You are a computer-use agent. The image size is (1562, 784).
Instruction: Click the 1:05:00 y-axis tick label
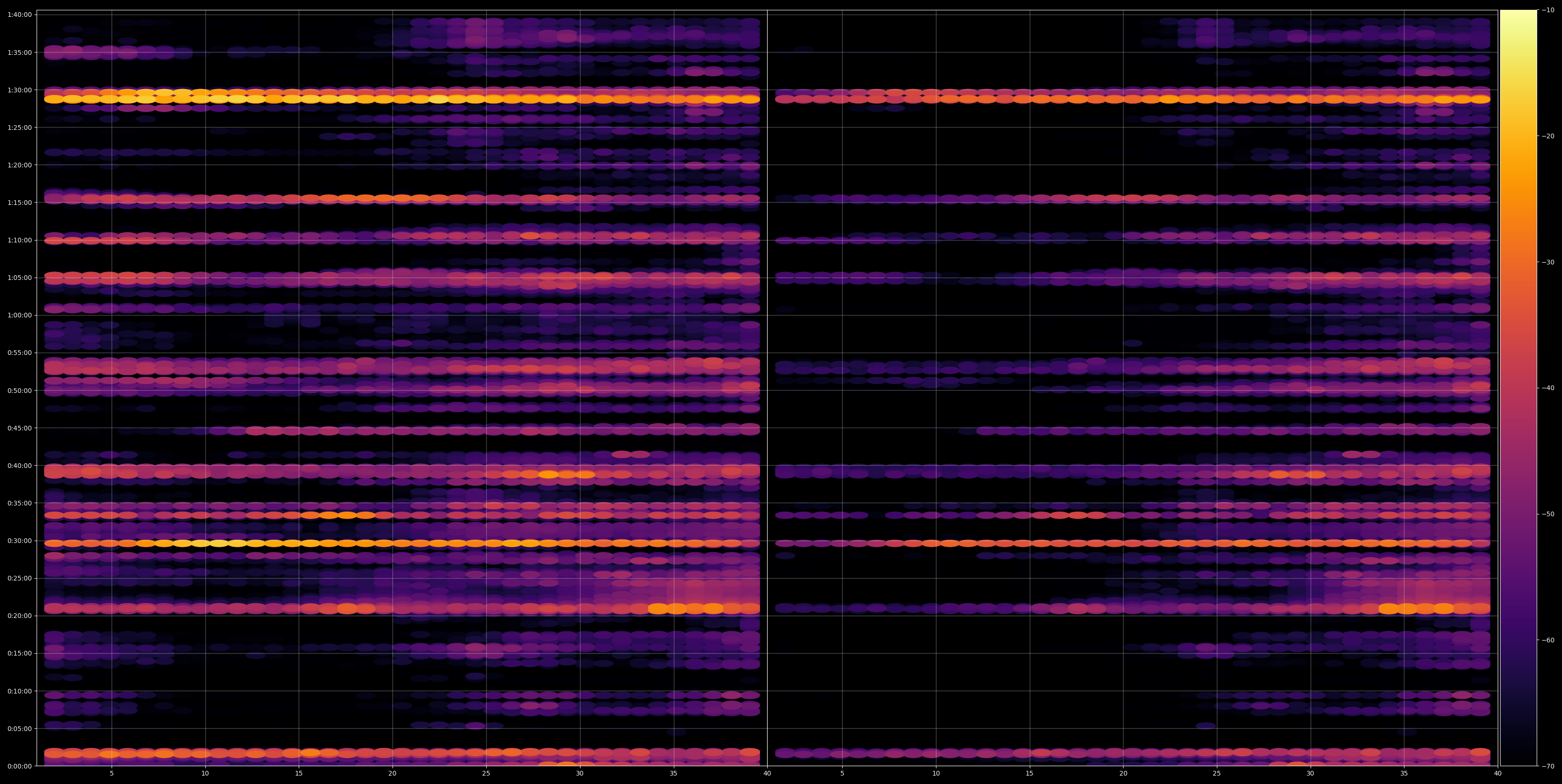tap(19, 278)
